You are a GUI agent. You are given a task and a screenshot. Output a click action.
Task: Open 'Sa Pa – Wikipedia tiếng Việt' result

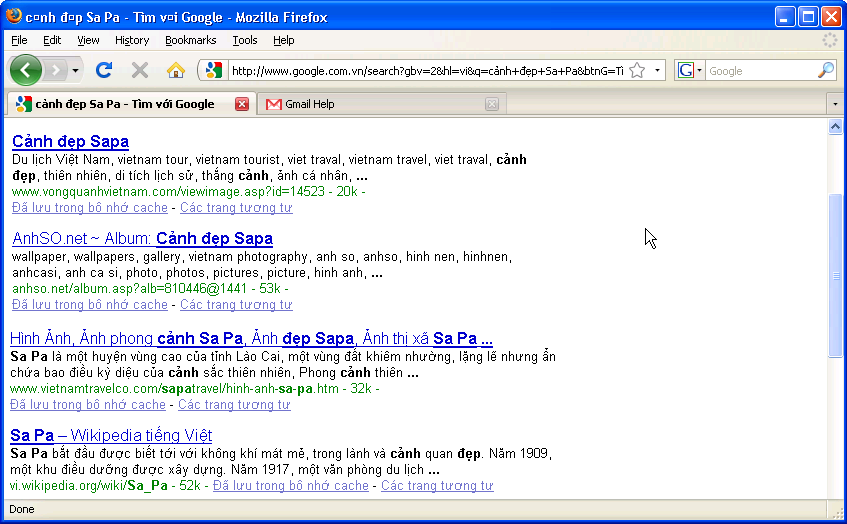click(x=111, y=435)
